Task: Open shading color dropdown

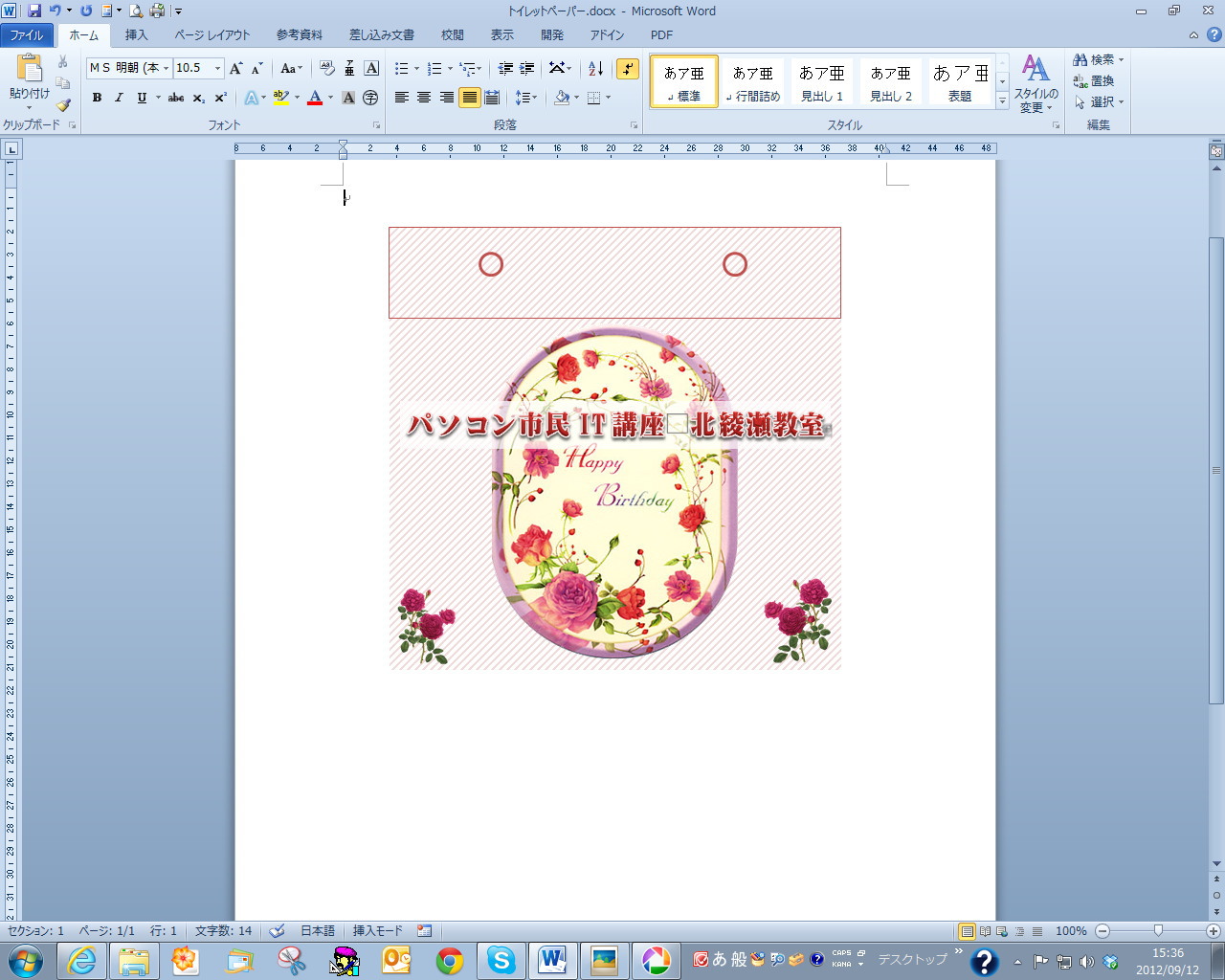Action: tap(577, 98)
